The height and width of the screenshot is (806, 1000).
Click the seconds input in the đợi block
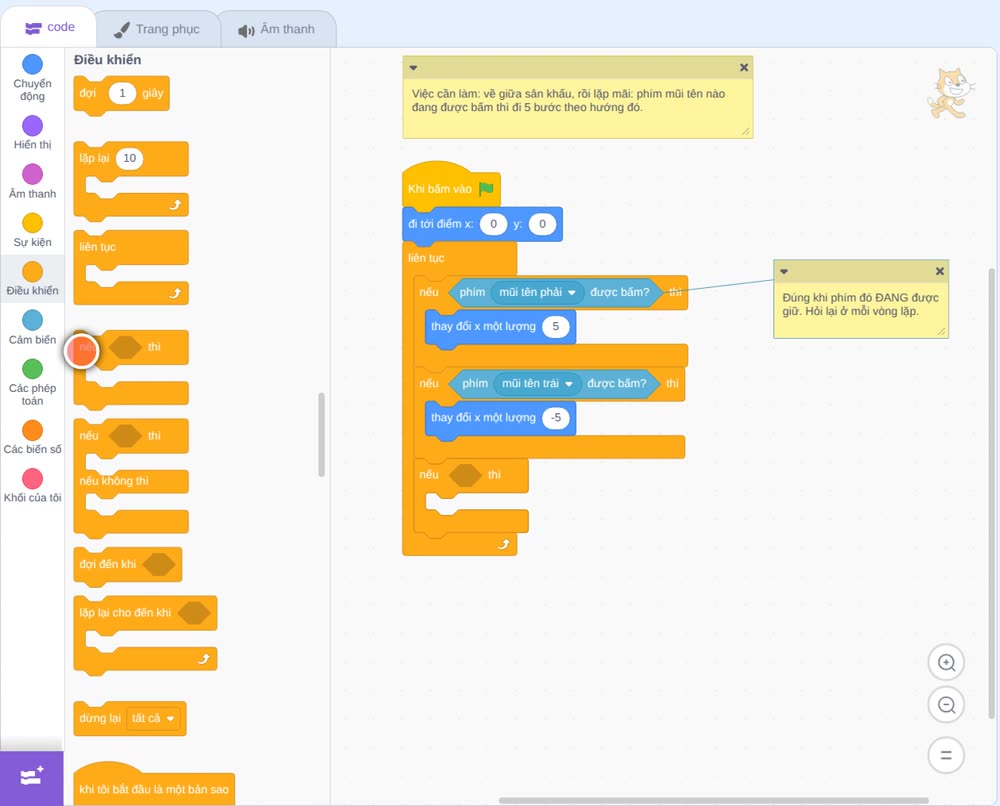122,93
